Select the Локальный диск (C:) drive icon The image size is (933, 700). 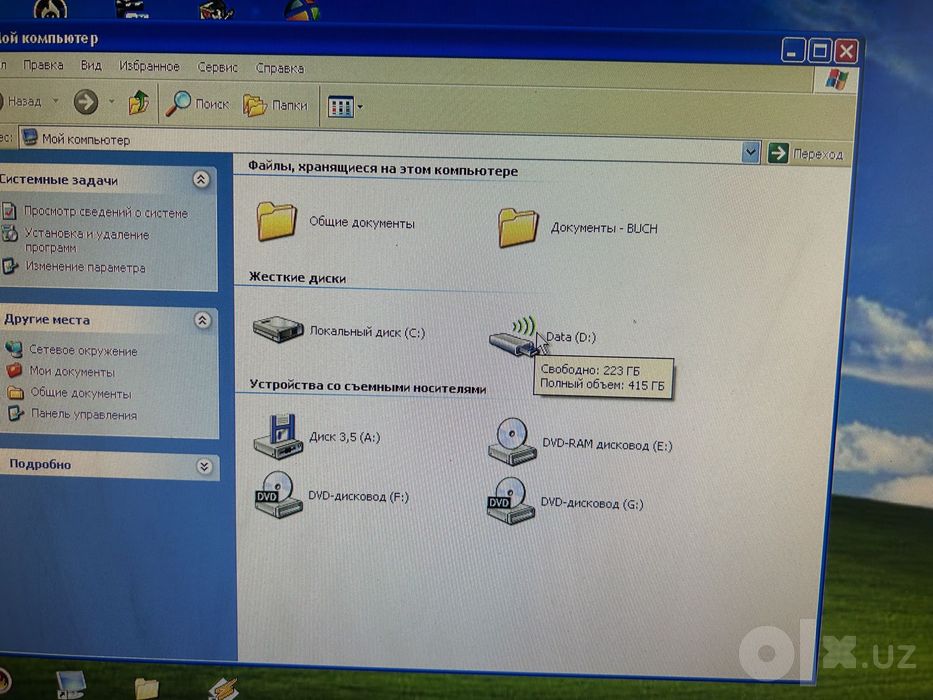pos(278,329)
